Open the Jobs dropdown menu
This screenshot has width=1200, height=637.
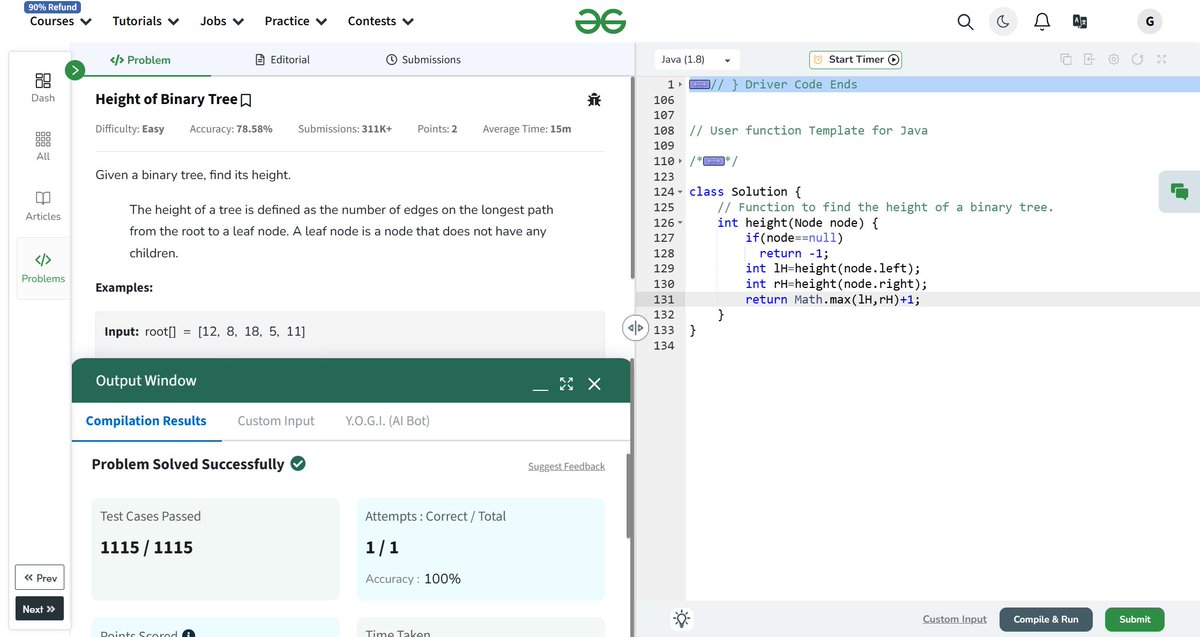[222, 21]
